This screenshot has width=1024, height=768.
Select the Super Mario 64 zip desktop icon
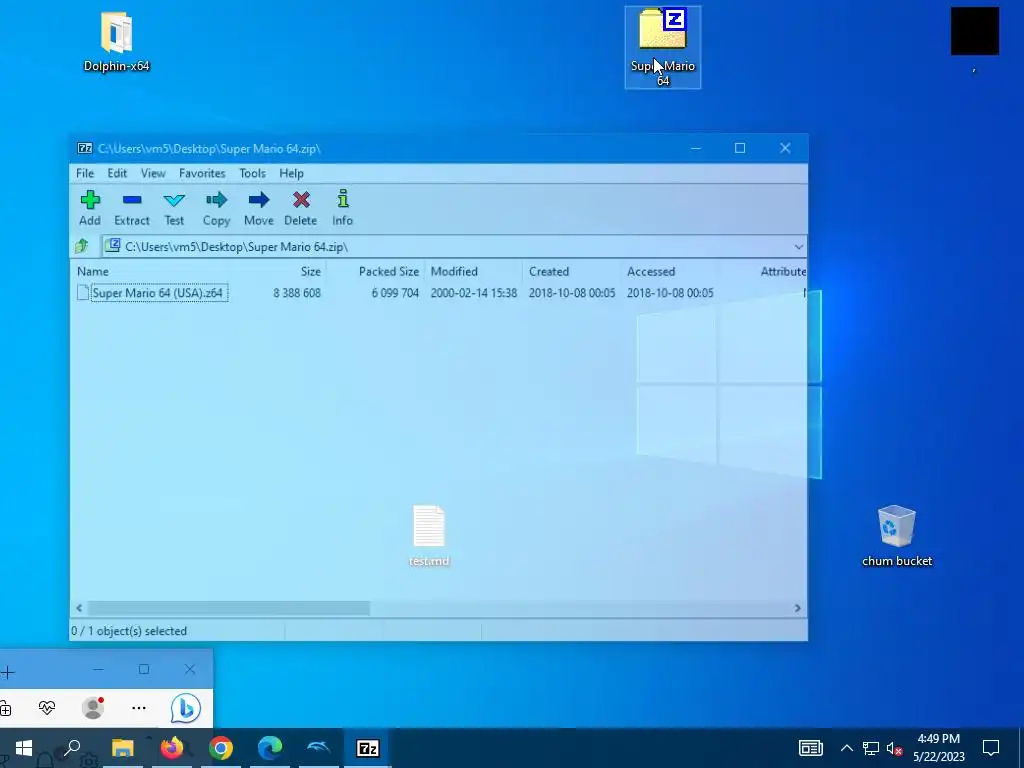[663, 47]
